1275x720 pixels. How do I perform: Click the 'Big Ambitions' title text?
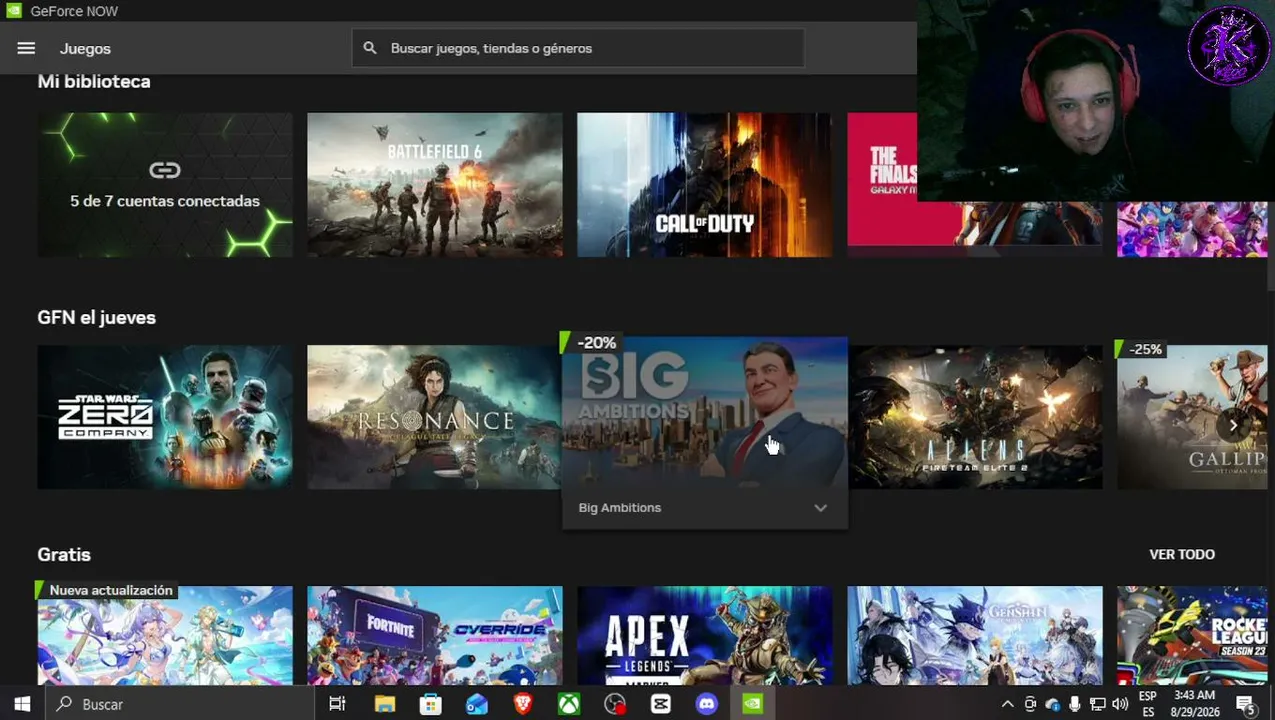[619, 508]
